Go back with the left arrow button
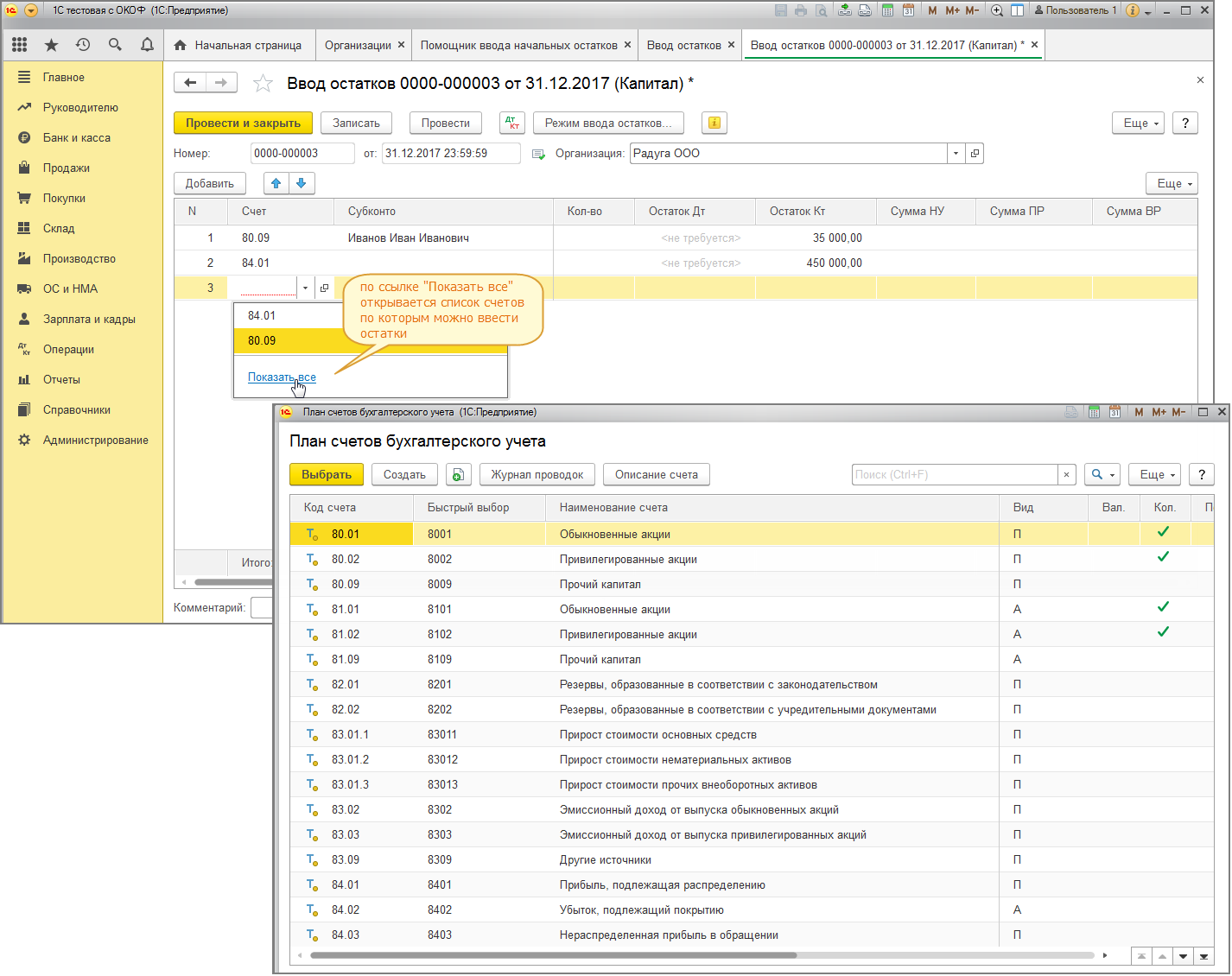This screenshot has height=976, width=1232. click(x=190, y=83)
